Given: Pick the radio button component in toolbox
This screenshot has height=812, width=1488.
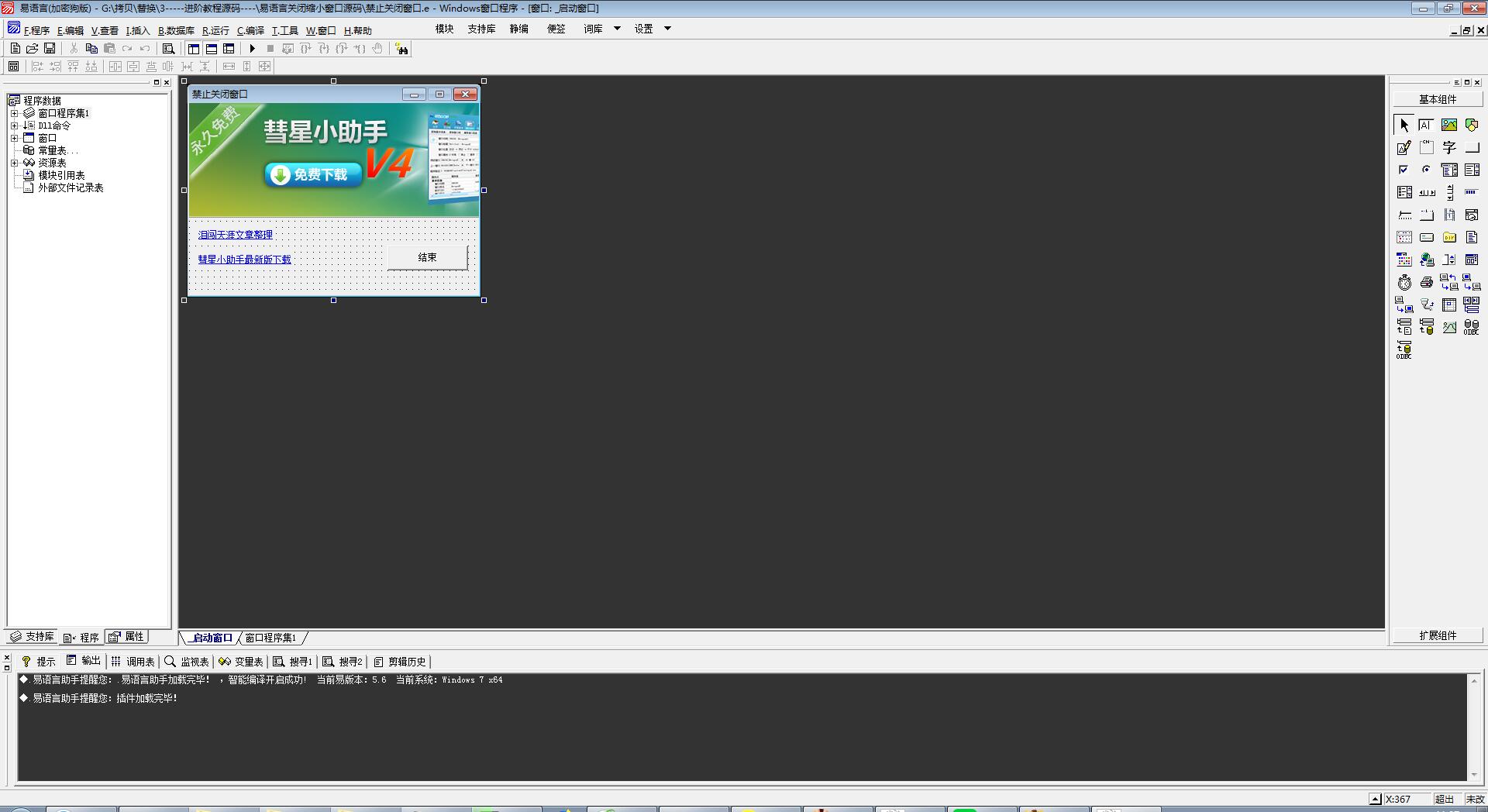Looking at the screenshot, I should pyautogui.click(x=1427, y=170).
